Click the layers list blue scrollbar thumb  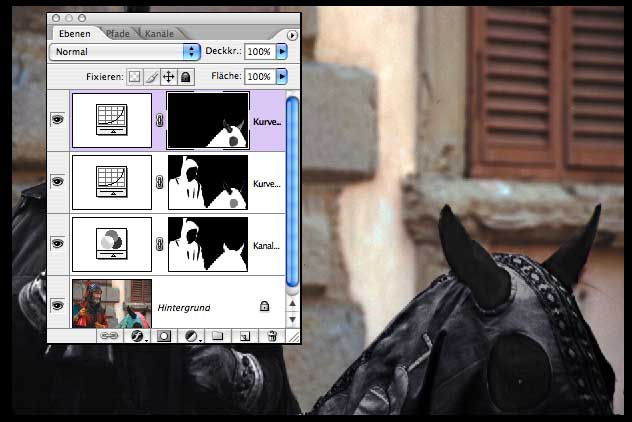(292, 191)
